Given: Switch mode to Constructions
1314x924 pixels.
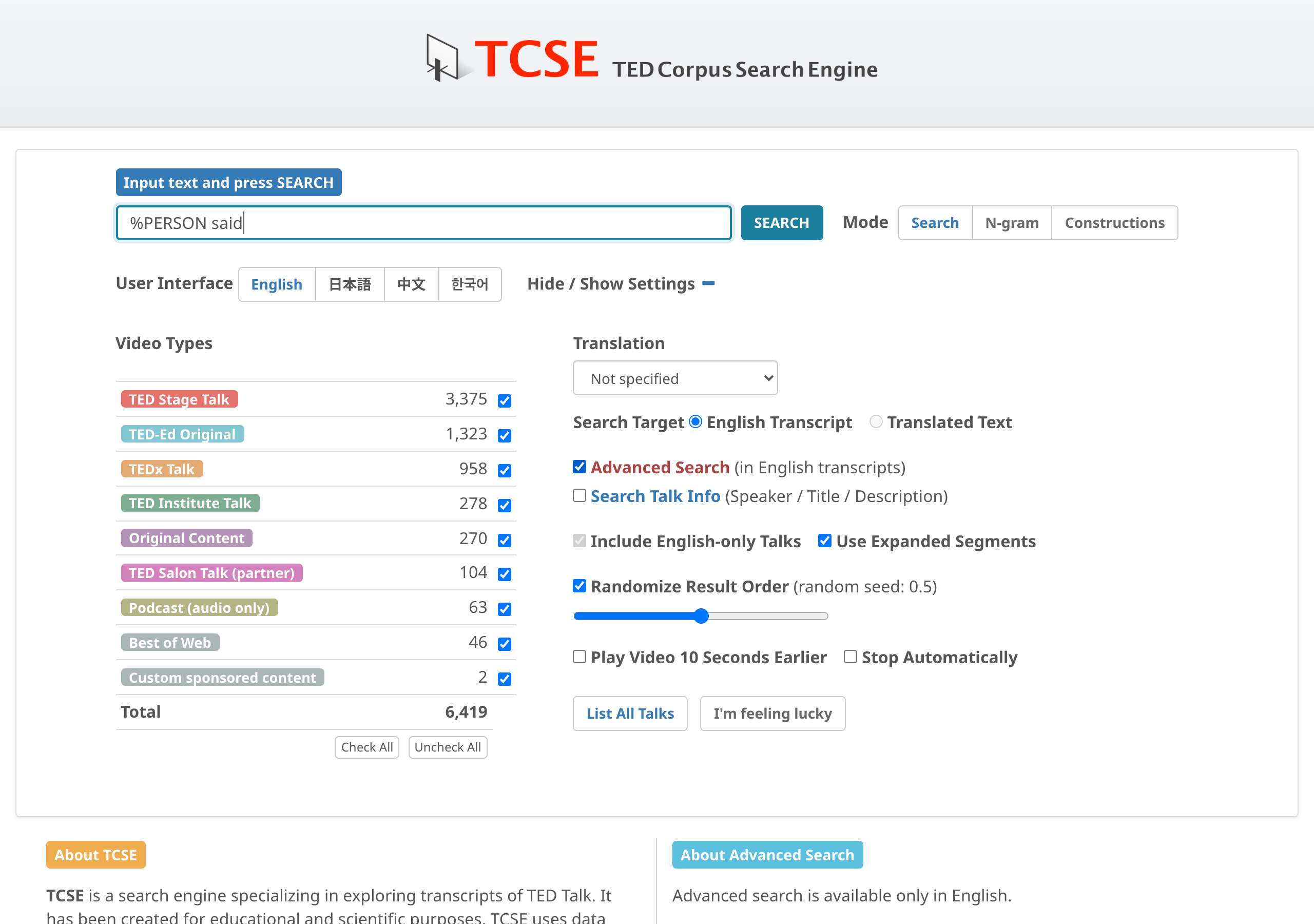Looking at the screenshot, I should [1114, 223].
